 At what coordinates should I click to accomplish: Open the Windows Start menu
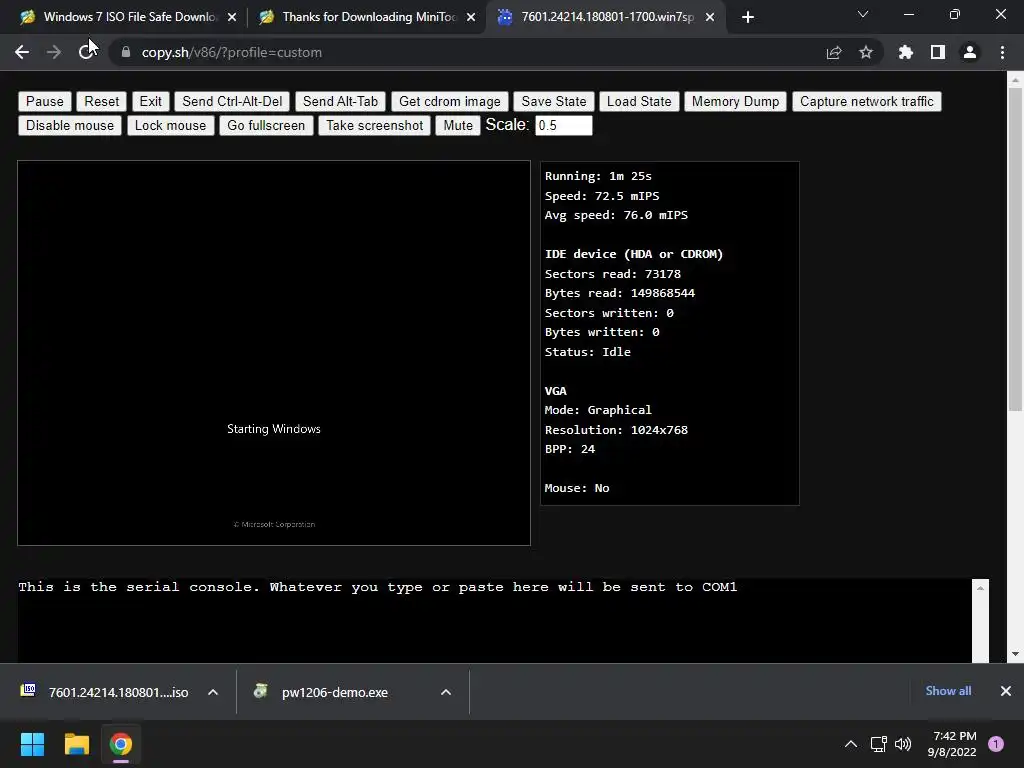pos(32,744)
